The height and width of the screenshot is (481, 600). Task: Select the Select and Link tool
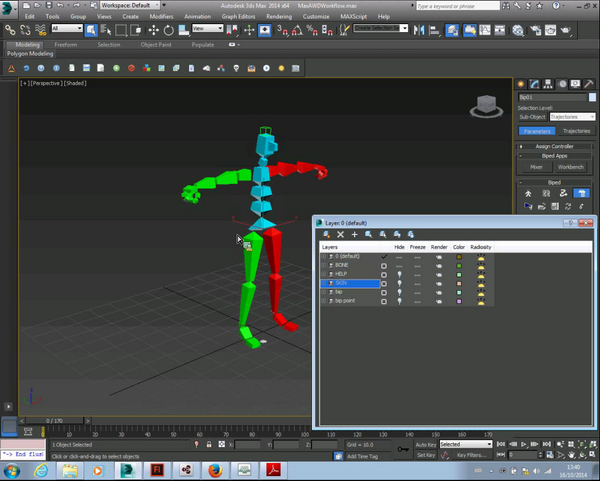[x=10, y=30]
